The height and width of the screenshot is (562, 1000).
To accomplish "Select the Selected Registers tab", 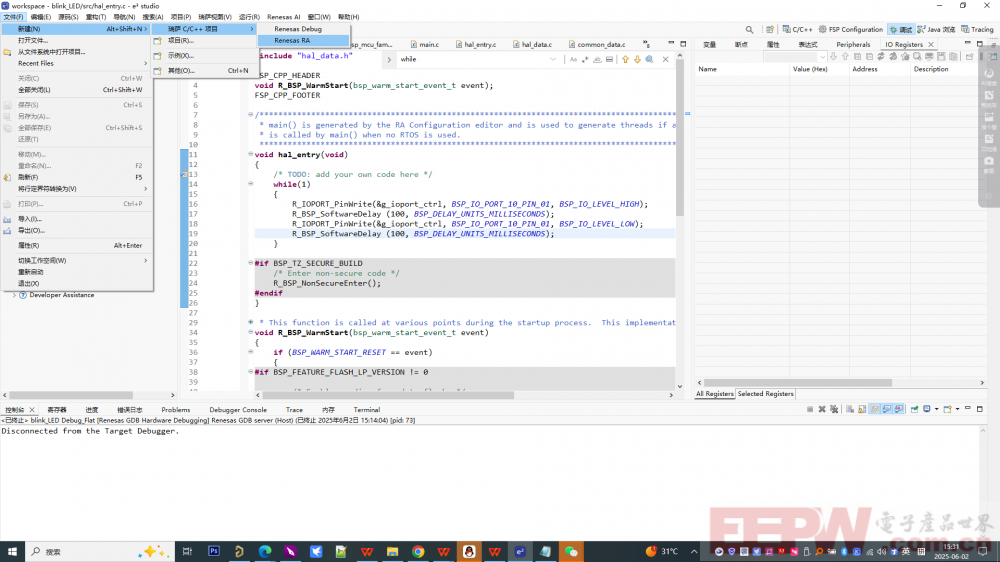I will click(x=765, y=394).
